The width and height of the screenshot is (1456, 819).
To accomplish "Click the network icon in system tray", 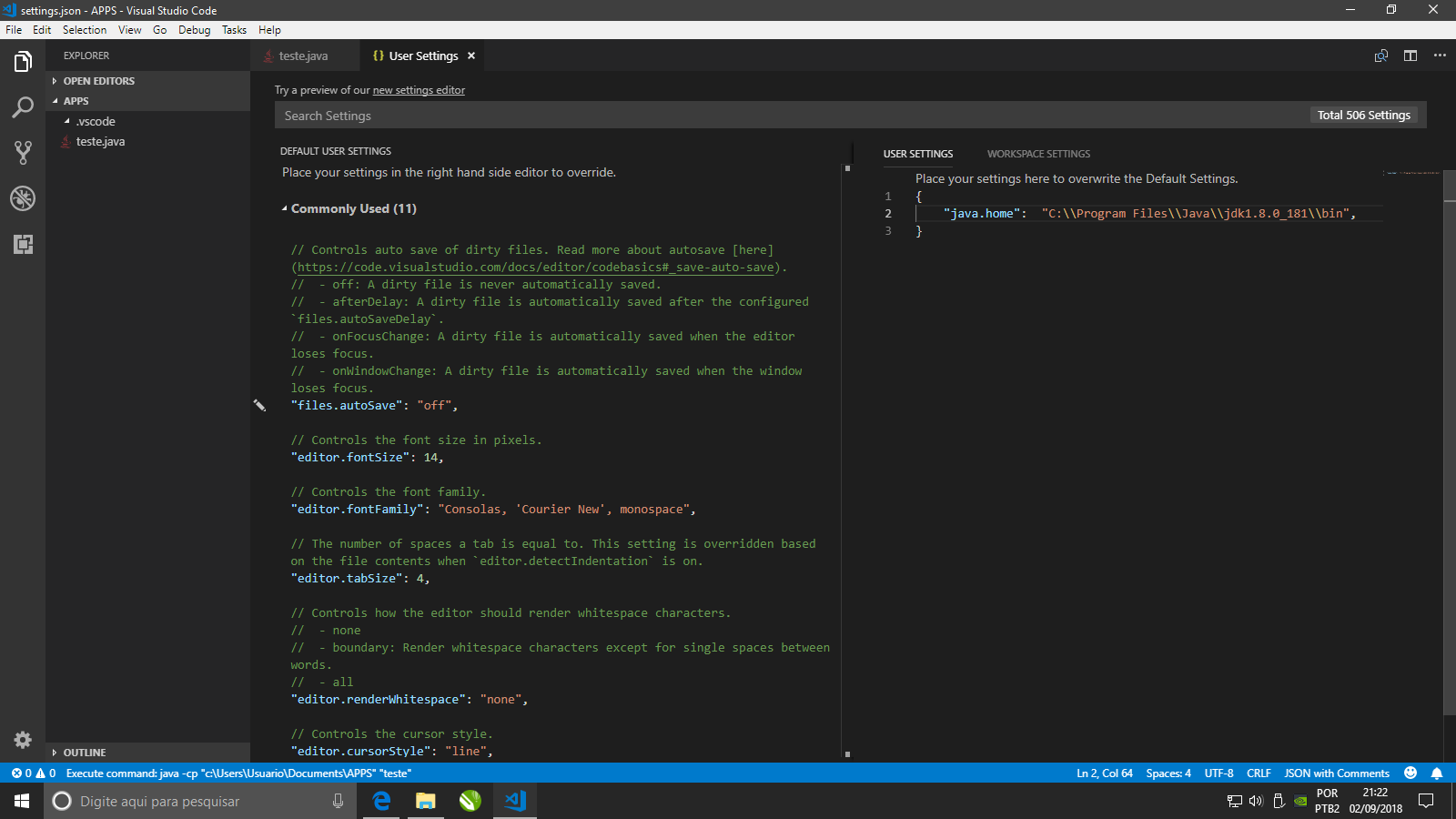I will click(1234, 801).
